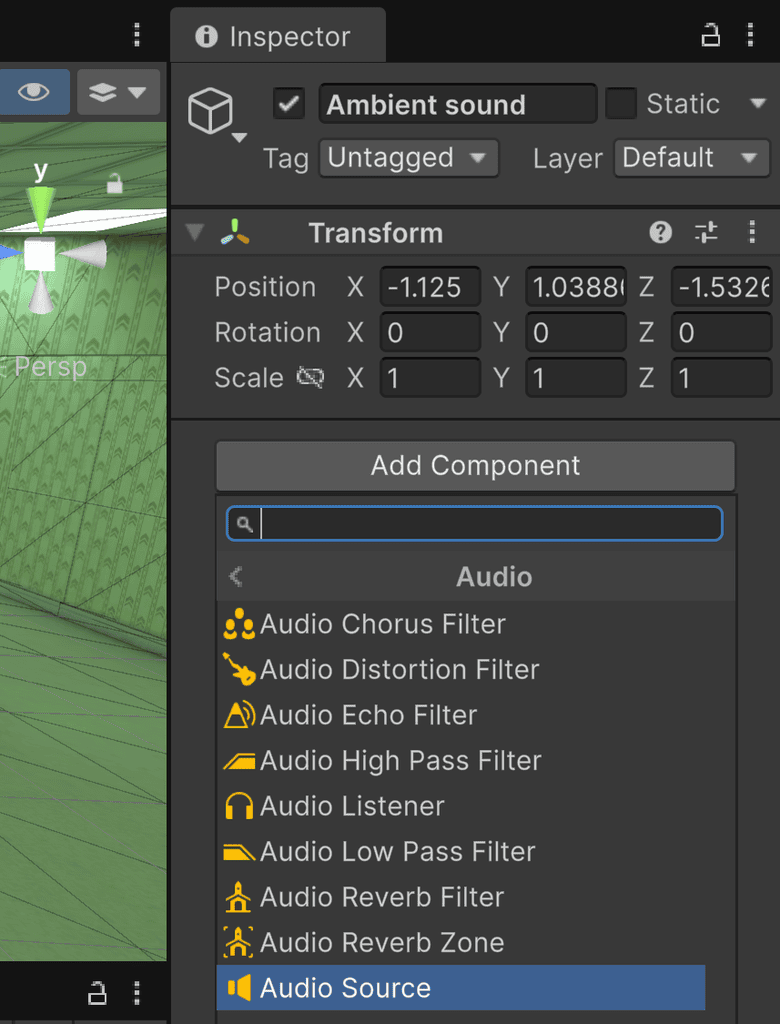Open the Transform component context menu
Viewport: 780px width, 1024px height.
point(752,232)
